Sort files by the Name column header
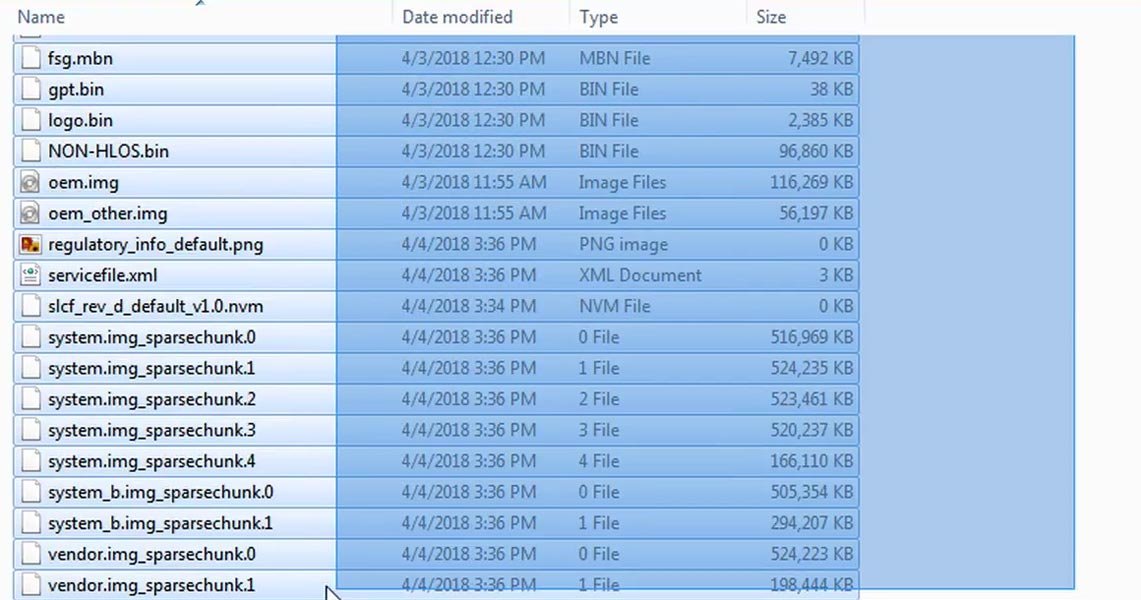 click(x=42, y=17)
